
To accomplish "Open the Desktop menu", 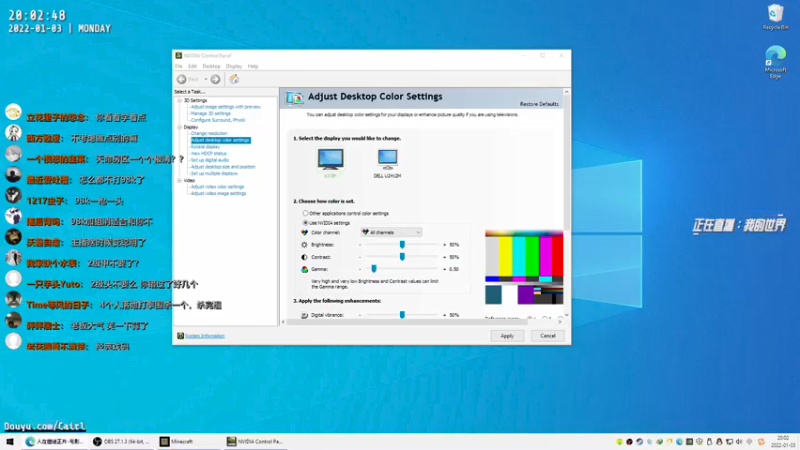I will [x=211, y=66].
